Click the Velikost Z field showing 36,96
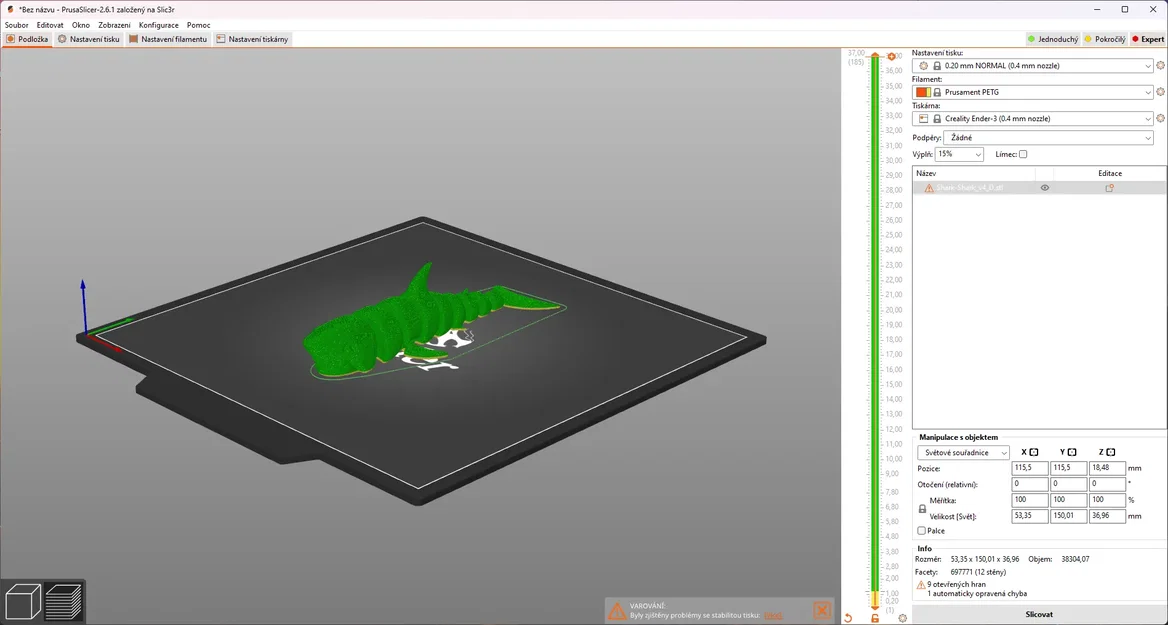The height and width of the screenshot is (625, 1168). 1107,516
